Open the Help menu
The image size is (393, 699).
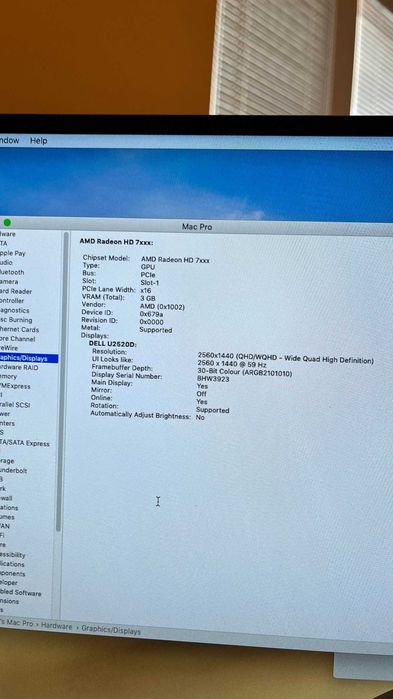click(38, 140)
